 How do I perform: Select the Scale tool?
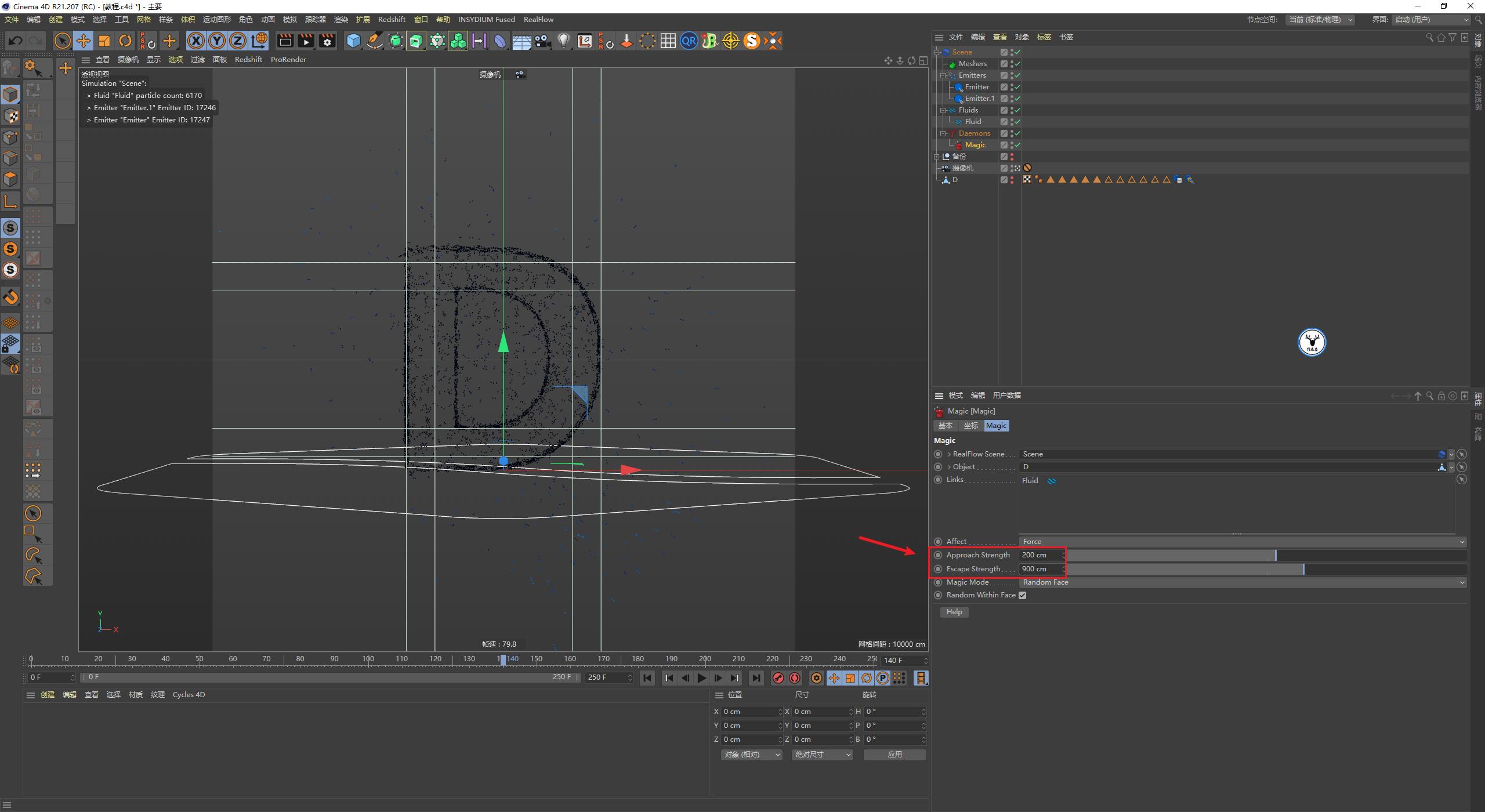tap(104, 41)
